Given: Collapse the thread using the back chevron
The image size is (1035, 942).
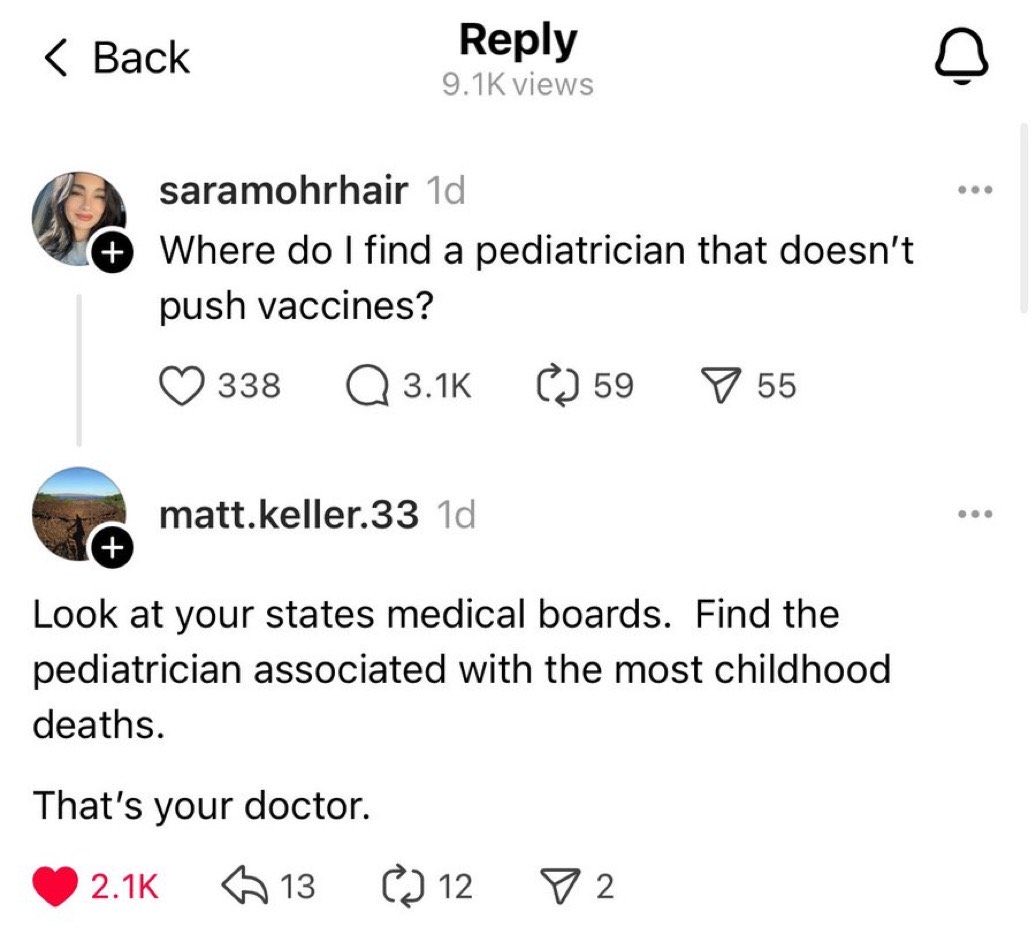Looking at the screenshot, I should 59,57.
